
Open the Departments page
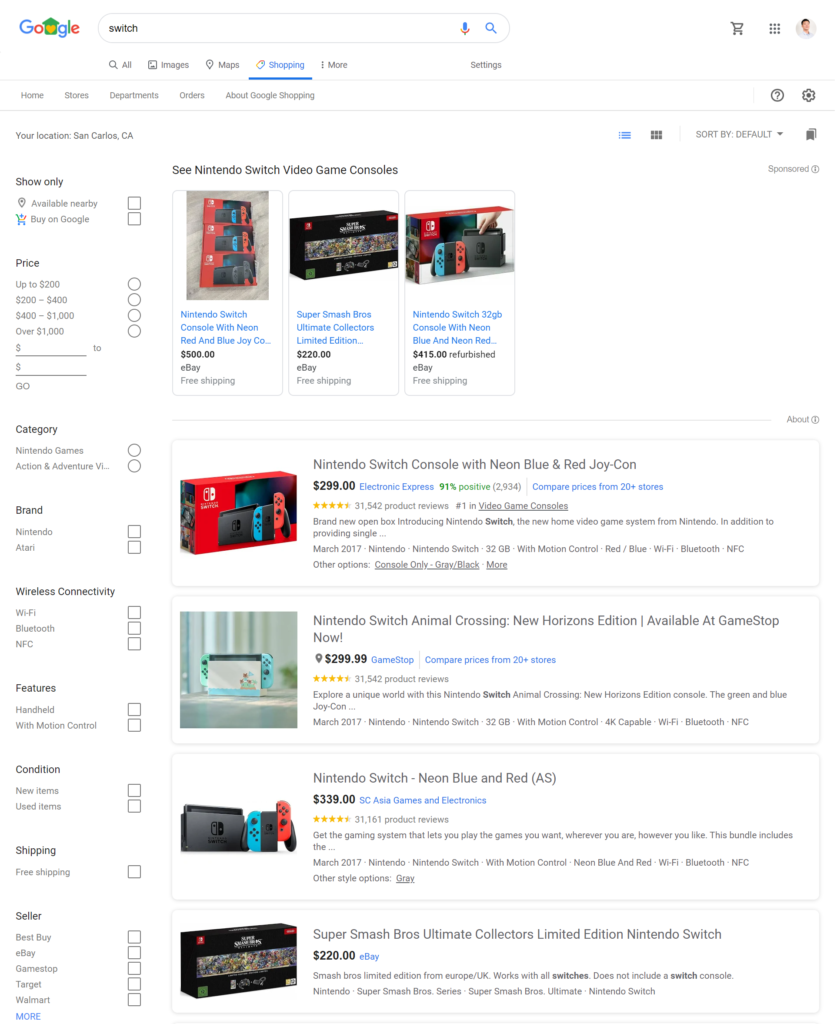point(134,95)
